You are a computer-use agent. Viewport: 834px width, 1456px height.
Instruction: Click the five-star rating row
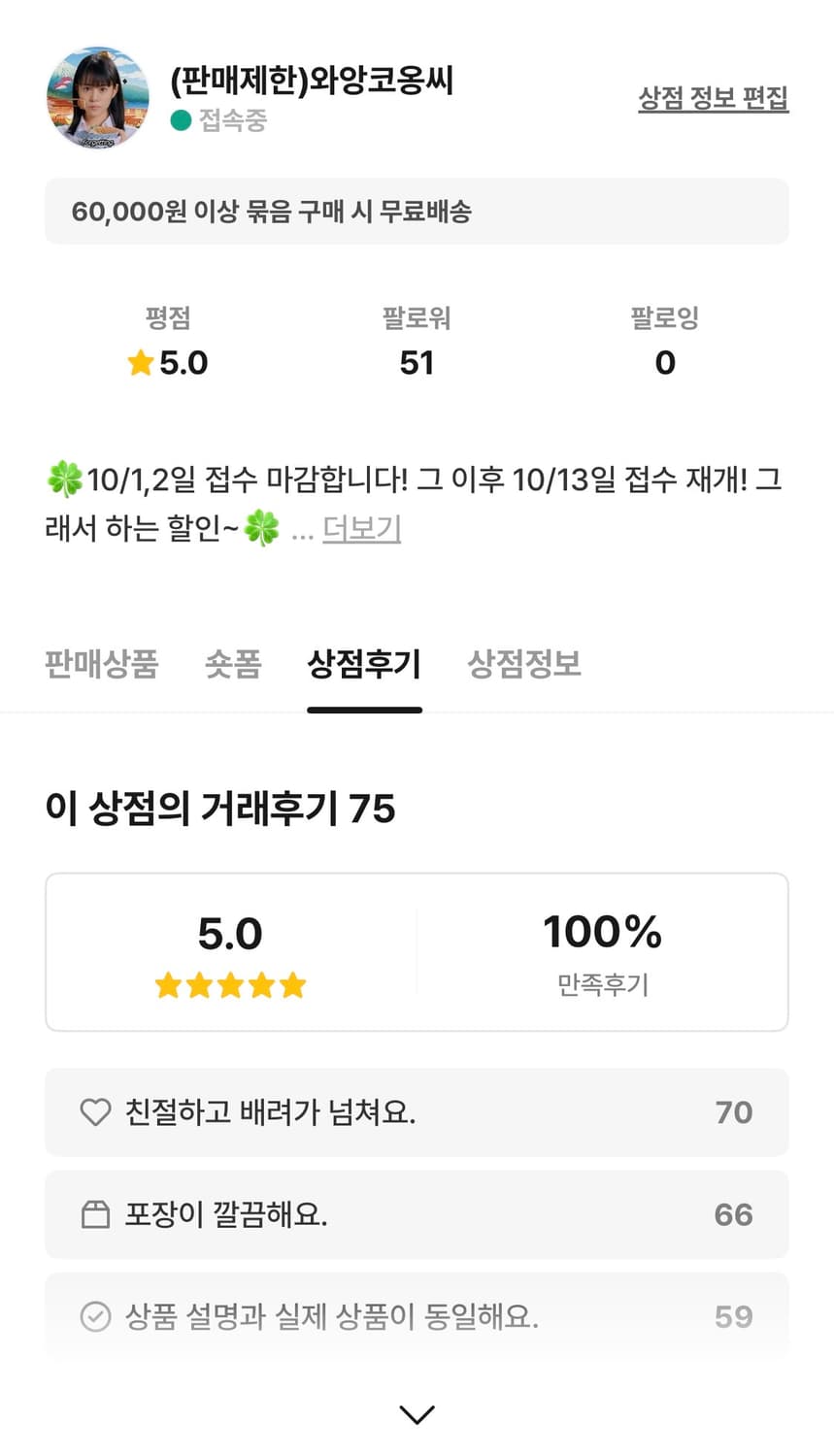pyautogui.click(x=230, y=986)
